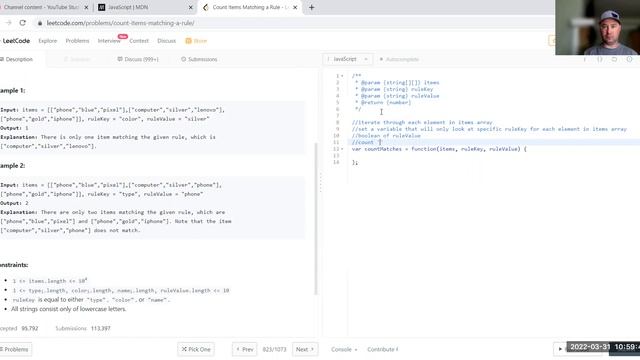Screen dimensions: 640x360
Task: Click the Example 2 Explanation text
Action: tap(116, 221)
